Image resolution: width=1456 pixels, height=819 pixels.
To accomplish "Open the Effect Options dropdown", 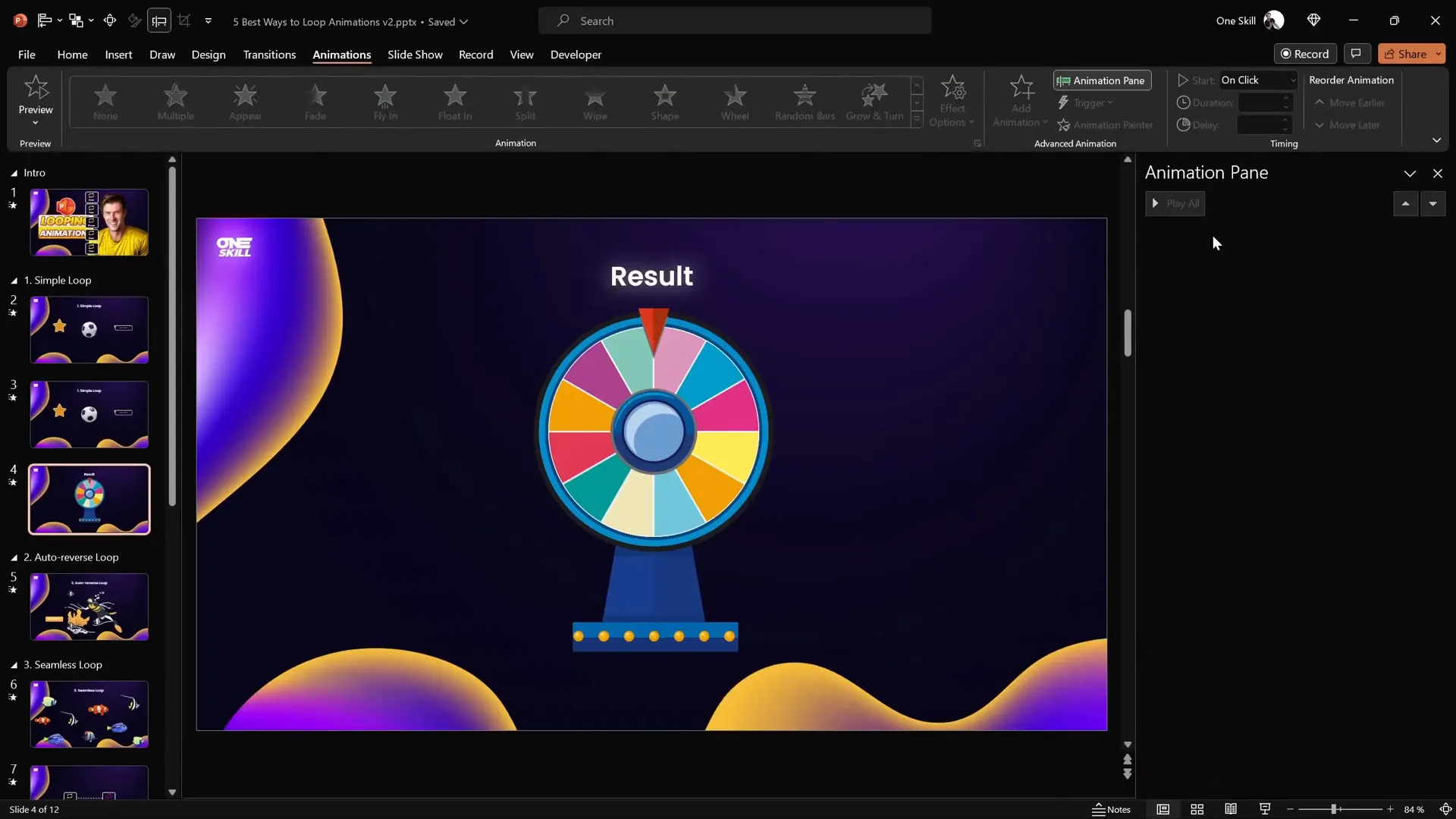I will pos(952,102).
